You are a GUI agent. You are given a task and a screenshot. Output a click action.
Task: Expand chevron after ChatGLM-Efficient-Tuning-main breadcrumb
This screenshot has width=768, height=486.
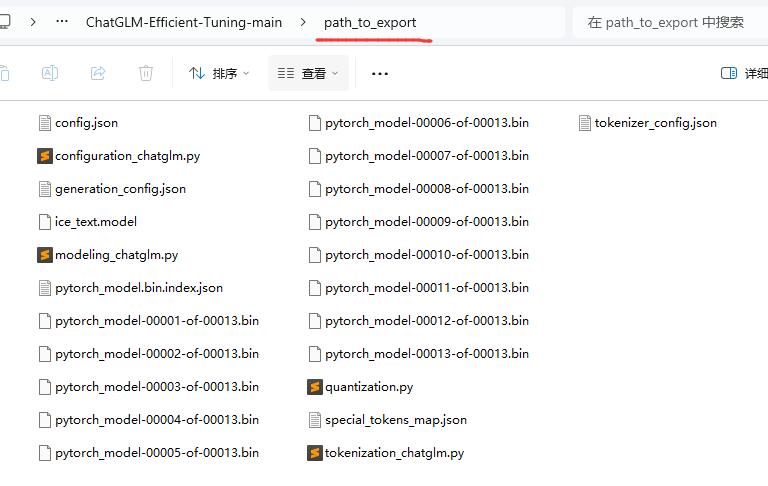click(x=303, y=22)
